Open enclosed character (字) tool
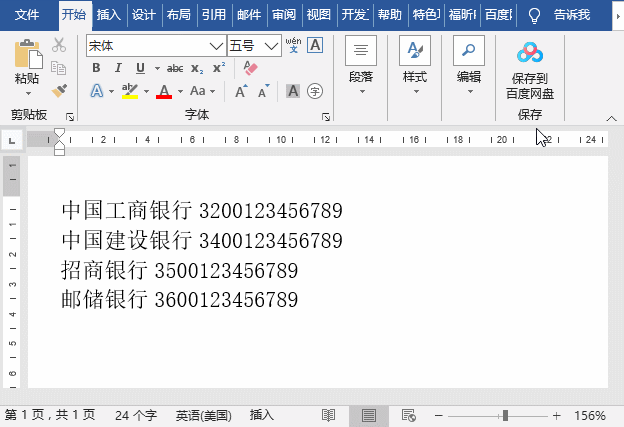The height and width of the screenshot is (427, 624). pos(315,91)
